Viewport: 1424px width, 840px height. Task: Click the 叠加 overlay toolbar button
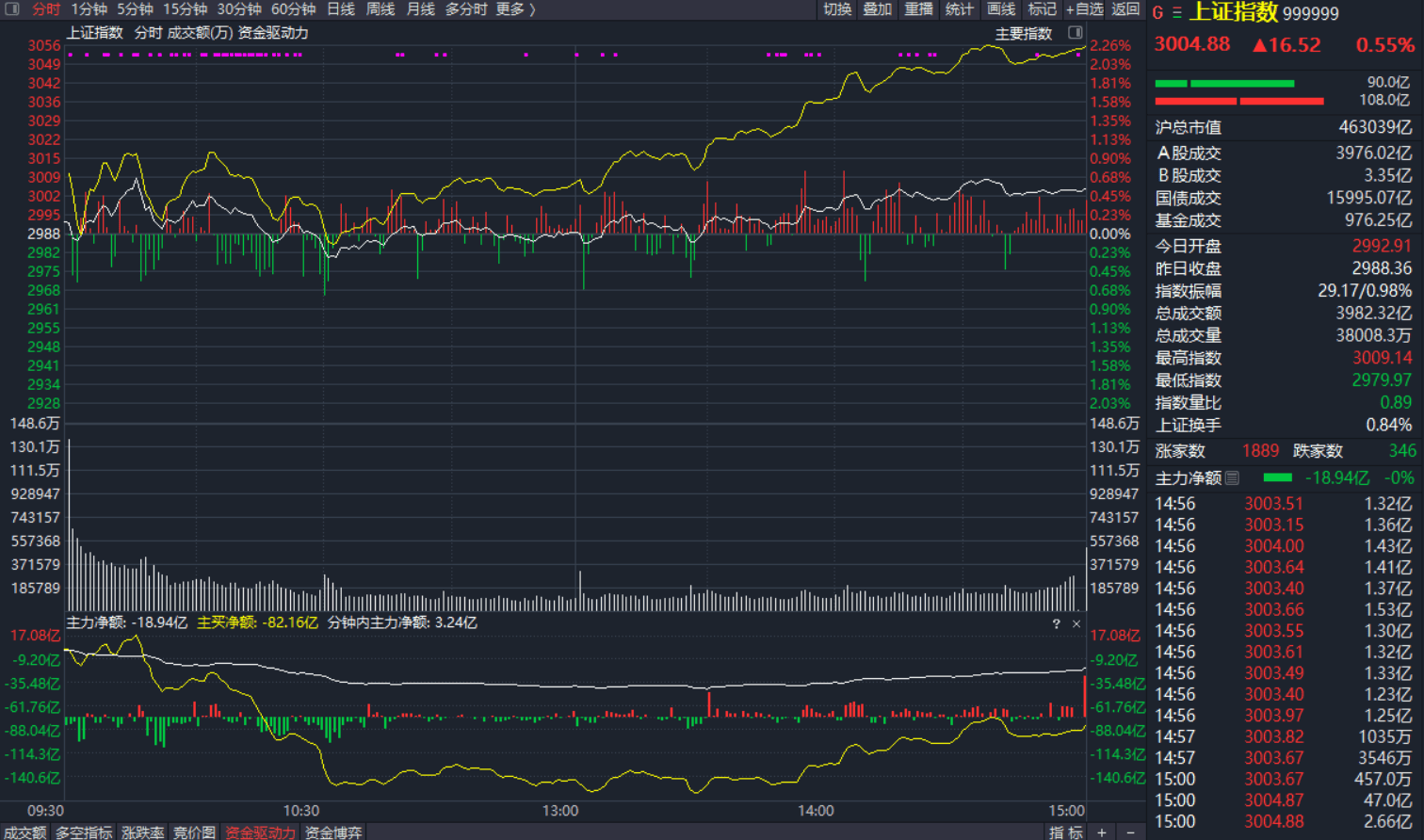pos(878,9)
